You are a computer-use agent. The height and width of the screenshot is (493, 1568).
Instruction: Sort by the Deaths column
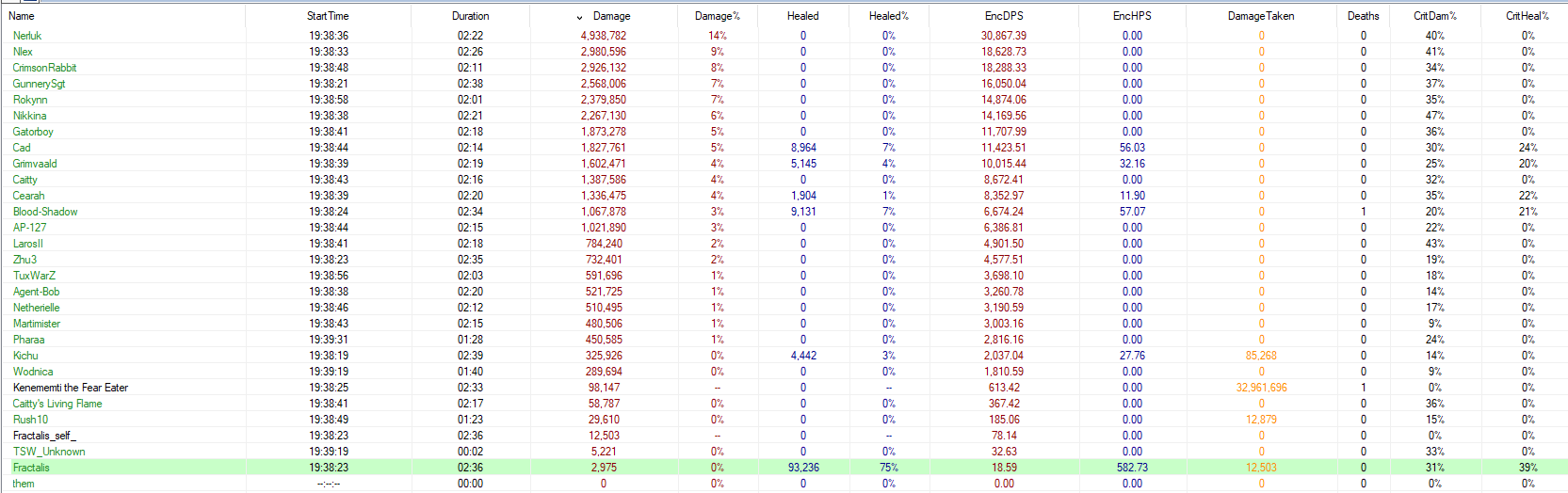point(1363,16)
